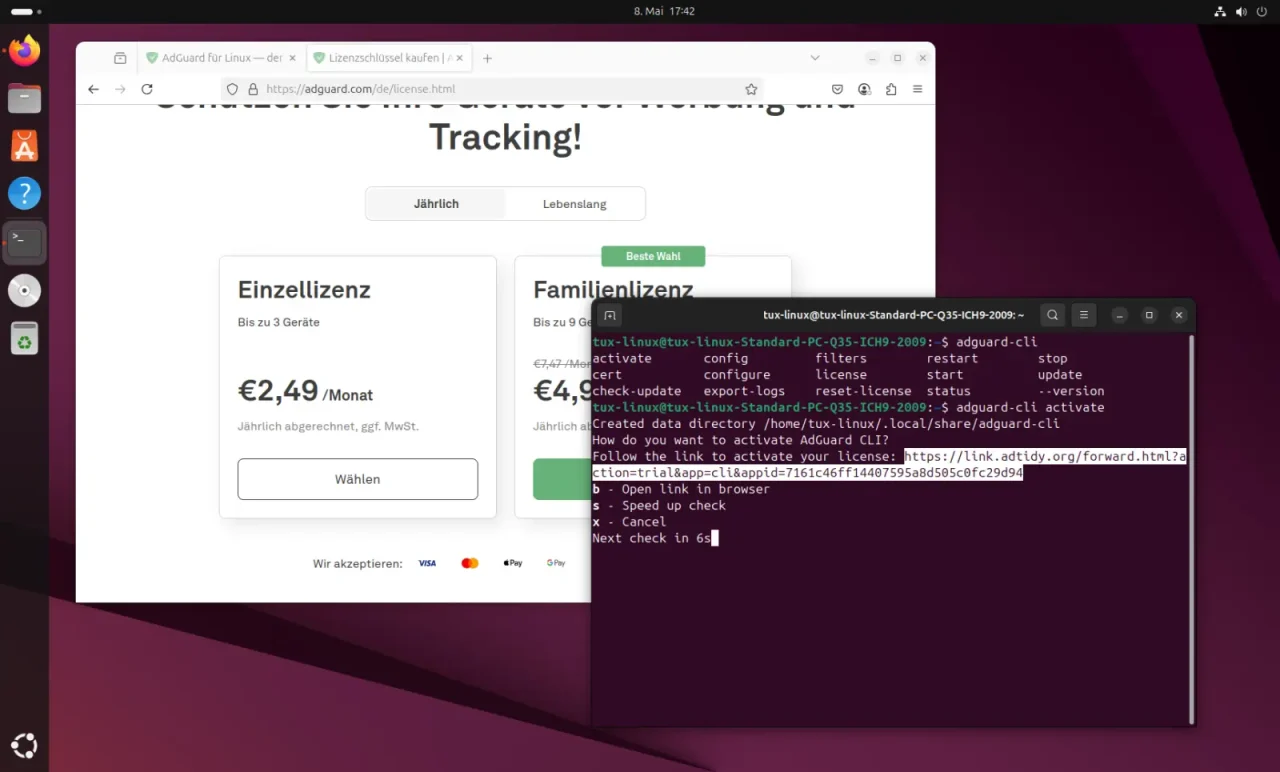Show site tracking protection shield info
The image size is (1280, 772).
(x=232, y=89)
